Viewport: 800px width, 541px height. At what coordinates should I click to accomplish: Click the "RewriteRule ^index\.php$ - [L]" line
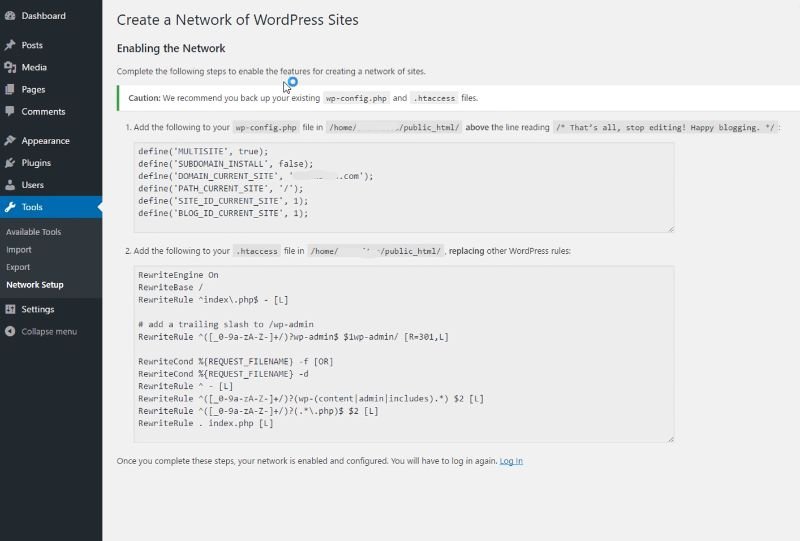[213, 300]
